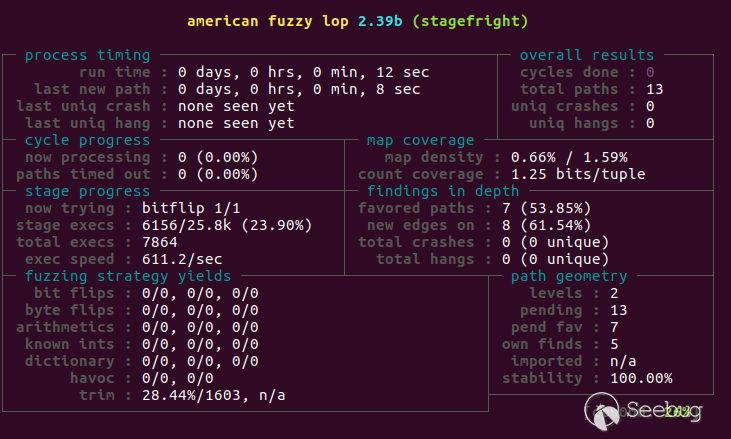This screenshot has height=439, width=731.
Task: Select the 'stage progress' section header
Action: [88, 191]
